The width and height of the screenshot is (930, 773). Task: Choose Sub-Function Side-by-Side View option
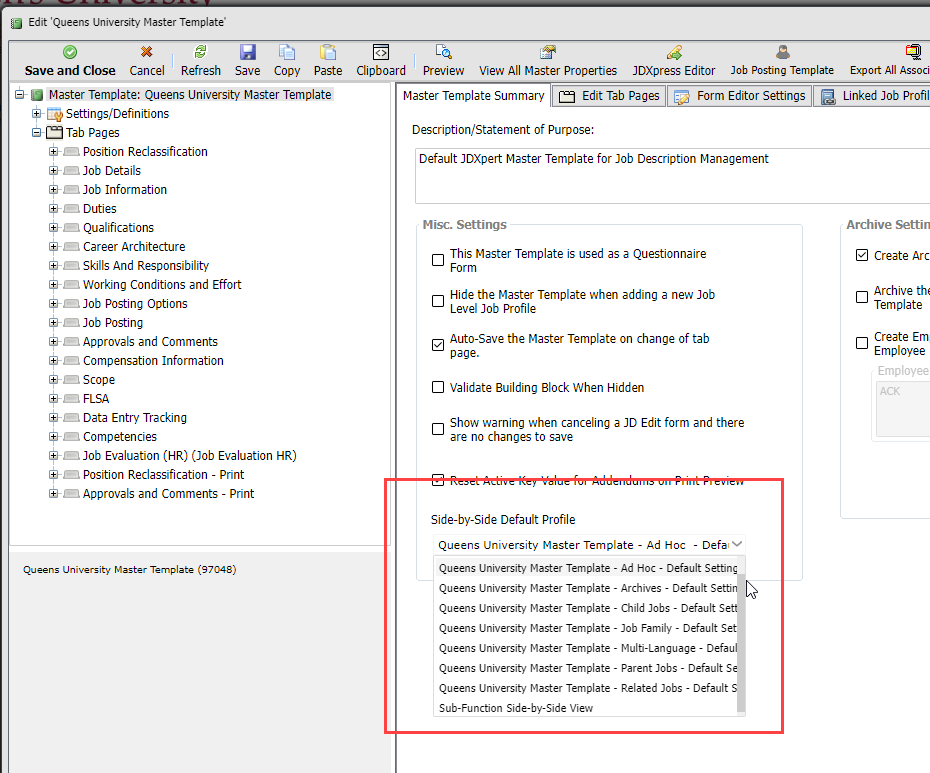click(x=516, y=708)
